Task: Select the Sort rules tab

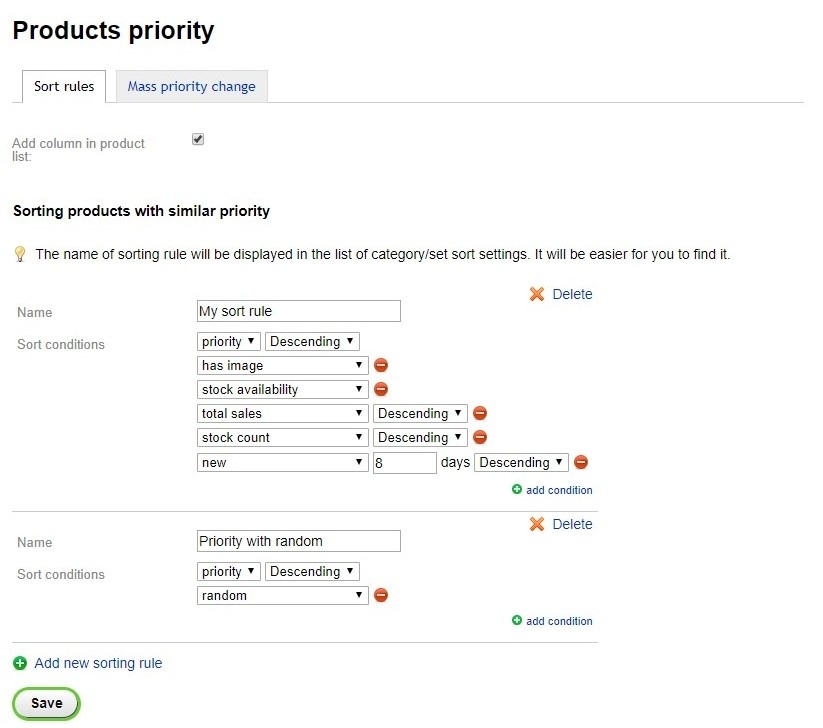Action: 64,87
